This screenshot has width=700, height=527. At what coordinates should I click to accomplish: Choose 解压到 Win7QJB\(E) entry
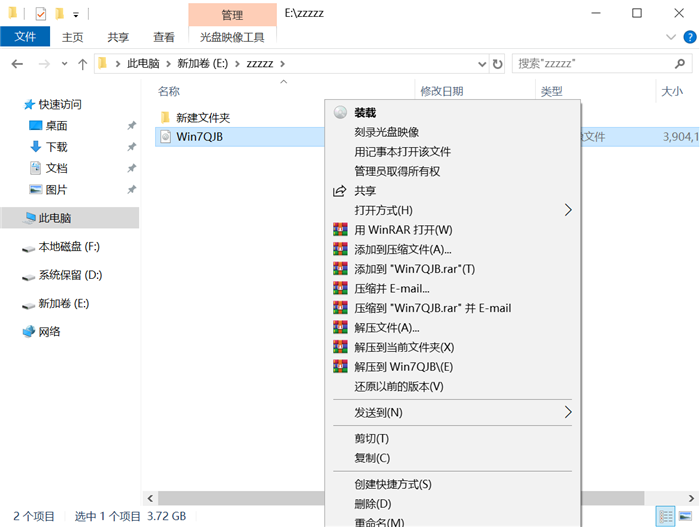(404, 367)
